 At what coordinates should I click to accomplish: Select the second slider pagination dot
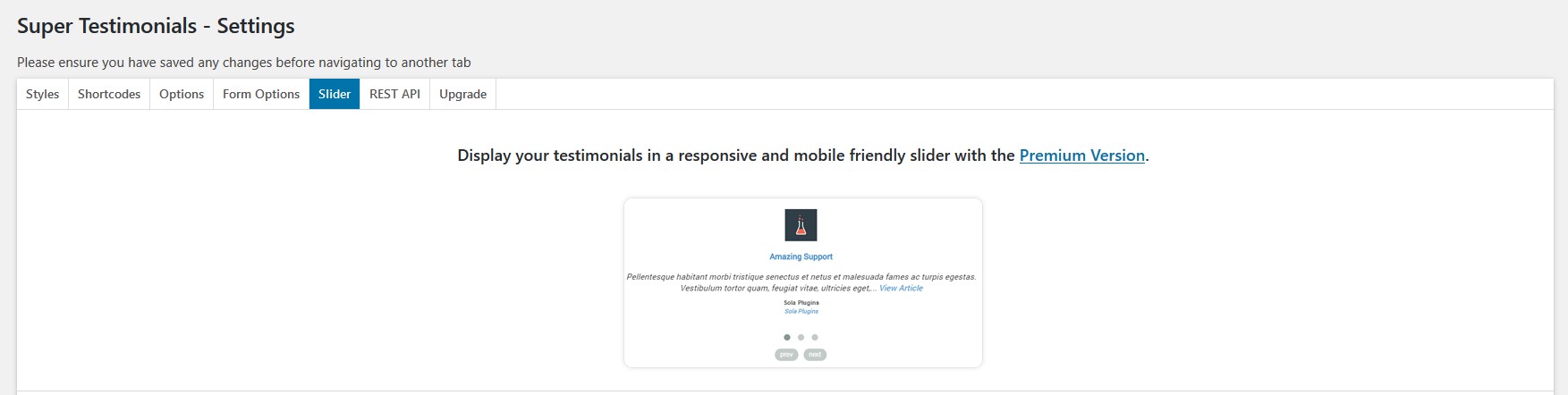[801, 337]
